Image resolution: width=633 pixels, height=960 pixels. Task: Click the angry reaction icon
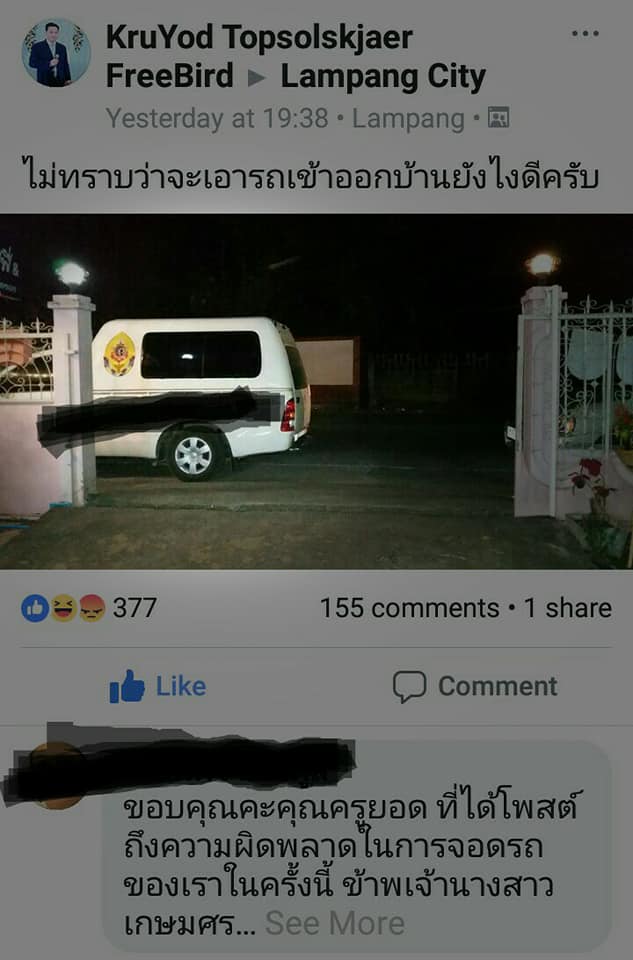(x=92, y=608)
